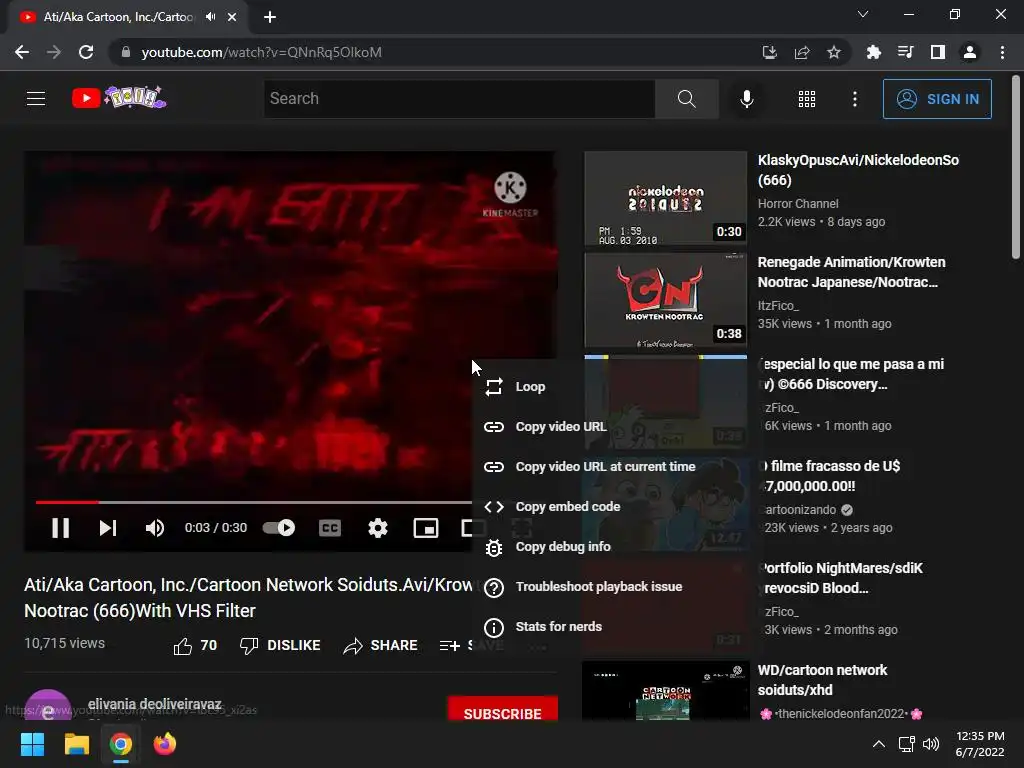The image size is (1024, 768).
Task: Open network status tray icon
Action: [906, 744]
